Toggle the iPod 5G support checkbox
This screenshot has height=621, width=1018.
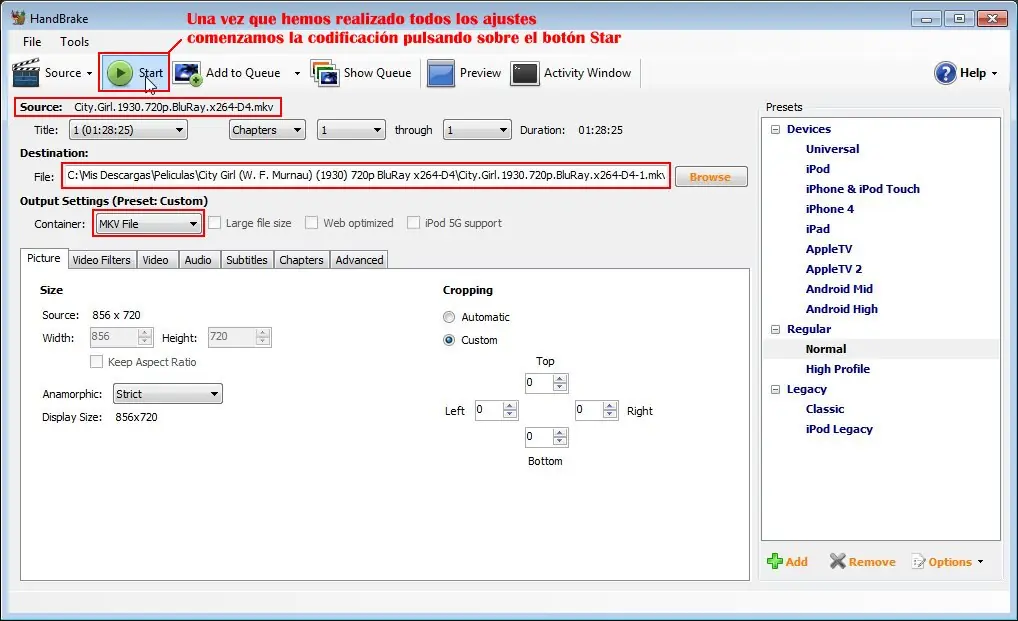pos(414,223)
